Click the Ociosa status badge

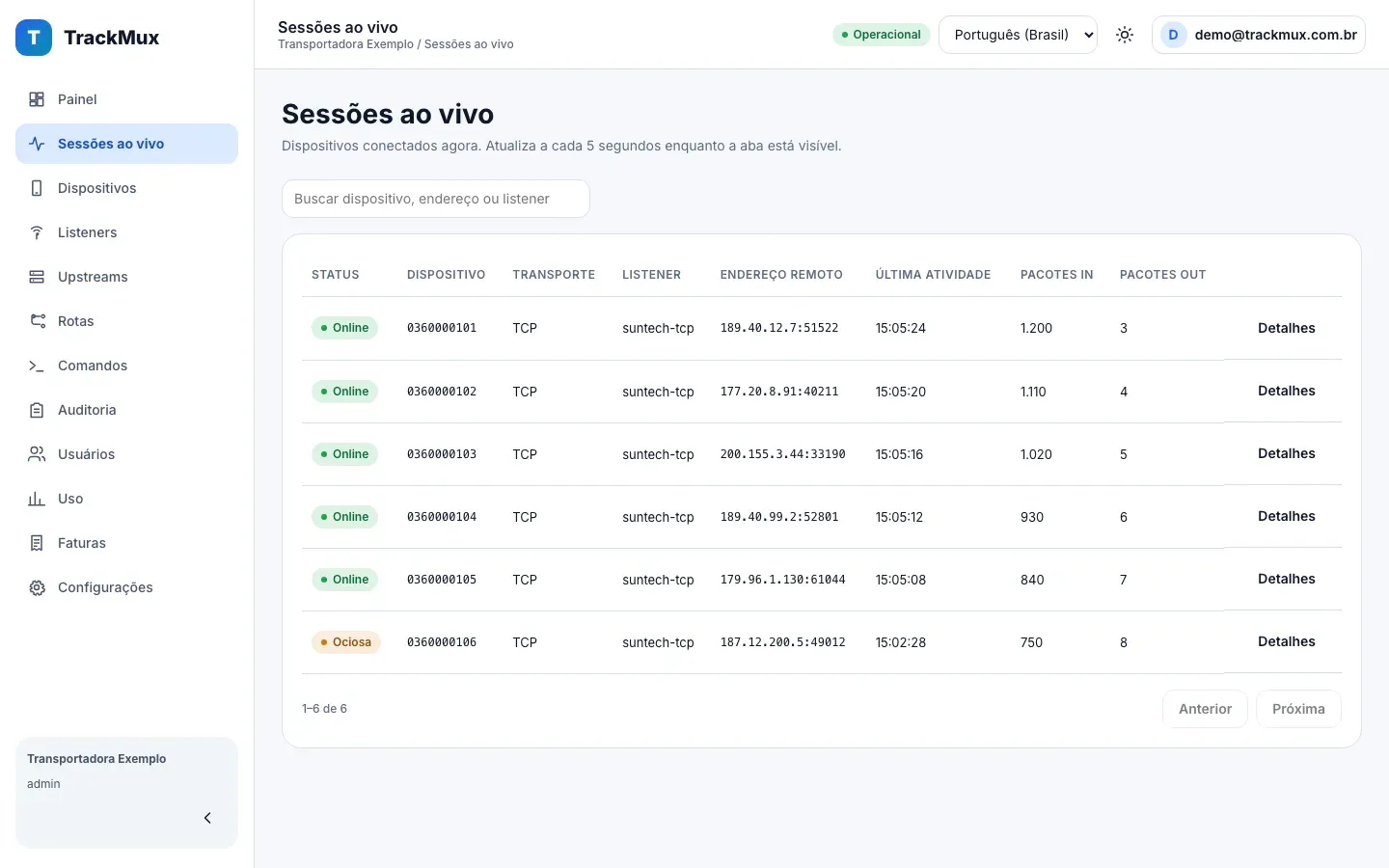tap(345, 642)
